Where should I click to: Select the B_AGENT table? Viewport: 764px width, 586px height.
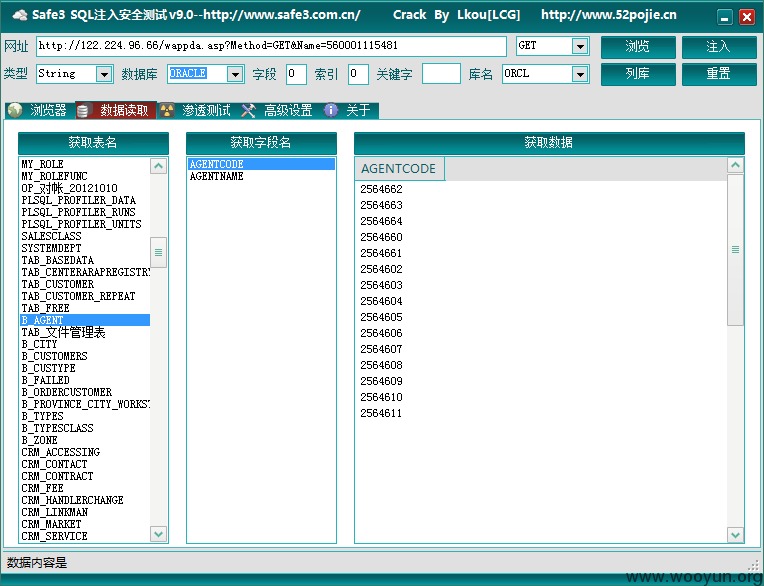pyautogui.click(x=85, y=320)
